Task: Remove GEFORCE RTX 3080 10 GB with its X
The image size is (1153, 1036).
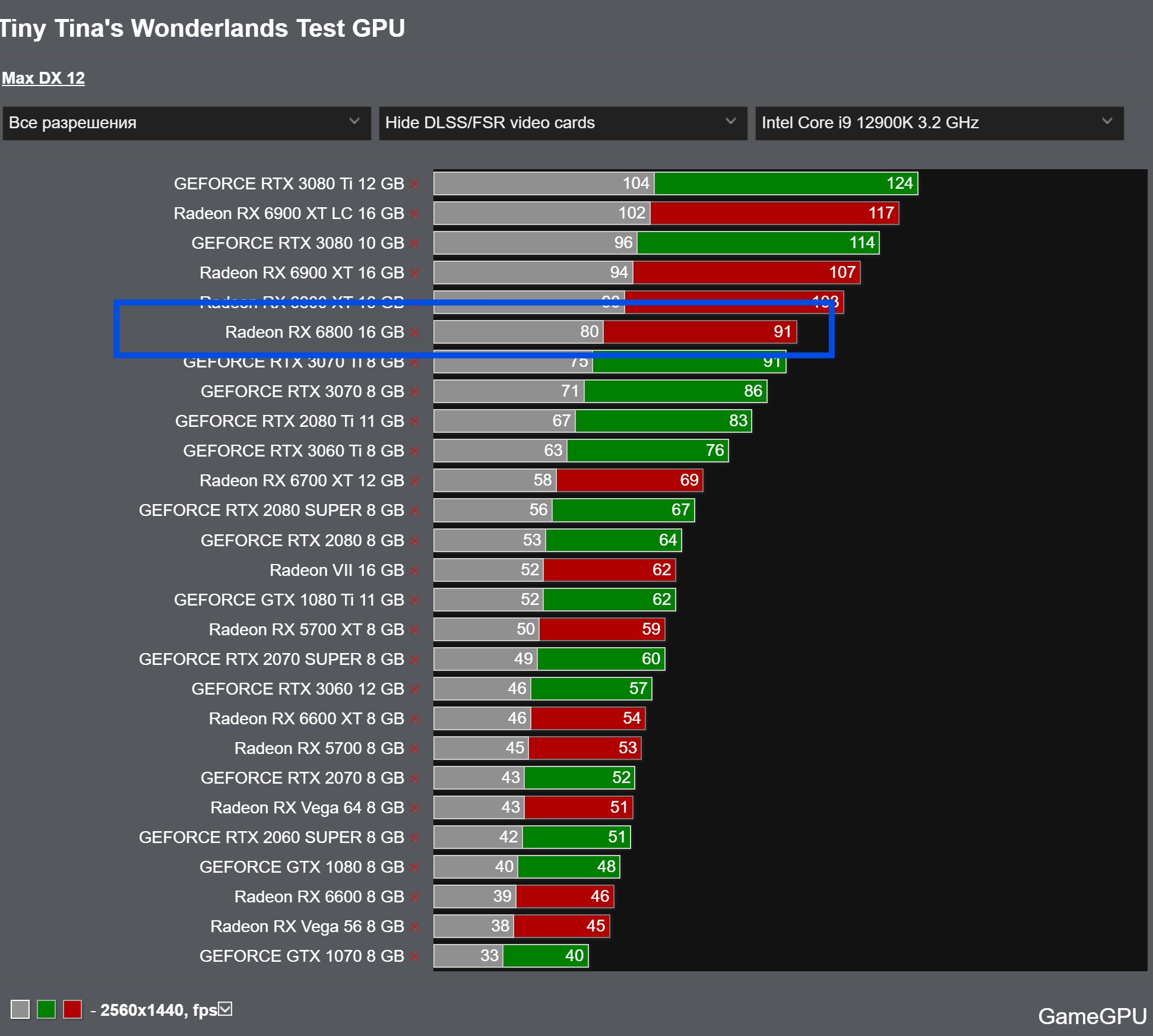Action: tap(414, 243)
